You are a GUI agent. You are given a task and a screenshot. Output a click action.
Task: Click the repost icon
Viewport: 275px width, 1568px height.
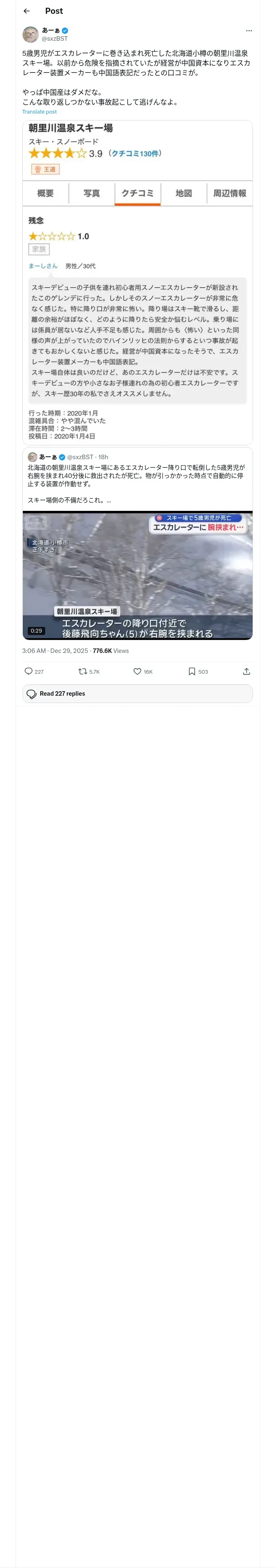[x=82, y=671]
